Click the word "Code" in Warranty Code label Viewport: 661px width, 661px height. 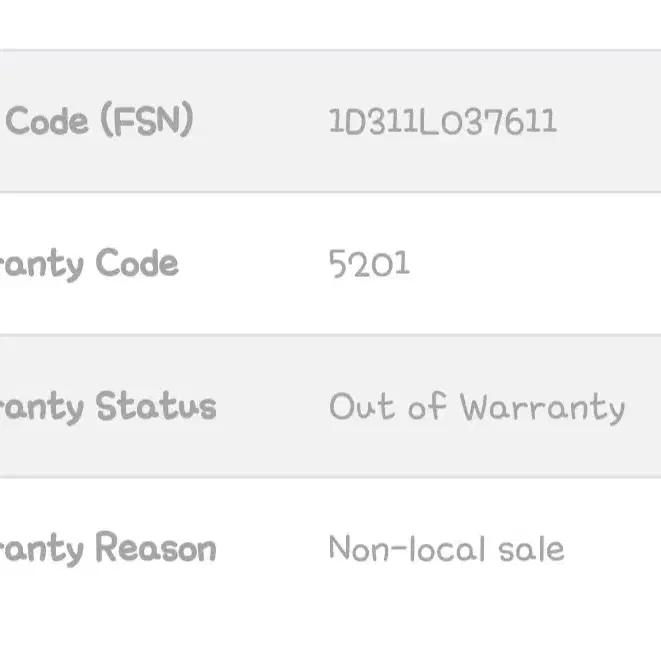137,263
